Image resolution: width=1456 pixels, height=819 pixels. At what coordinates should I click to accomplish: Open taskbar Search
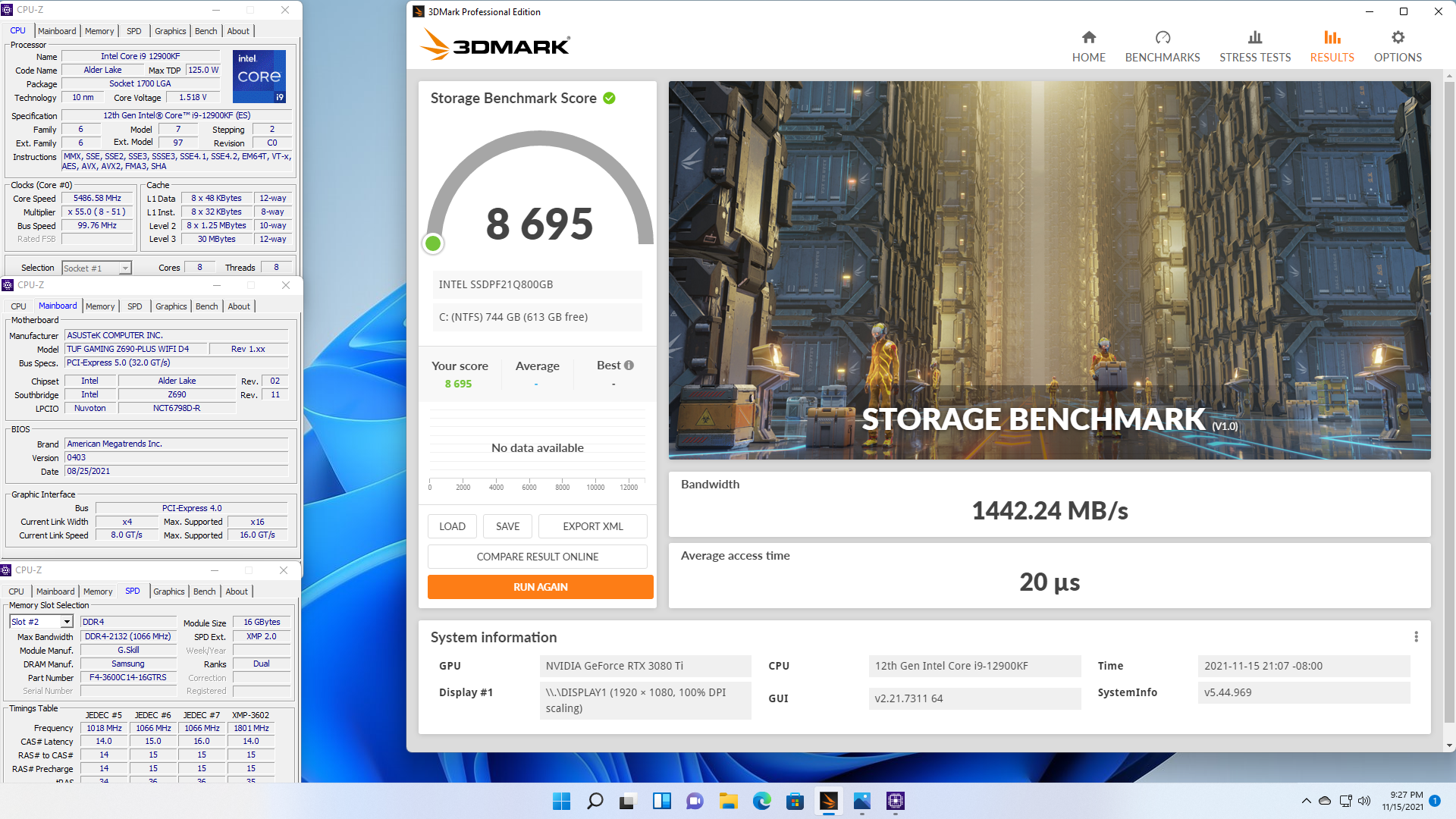pyautogui.click(x=595, y=801)
